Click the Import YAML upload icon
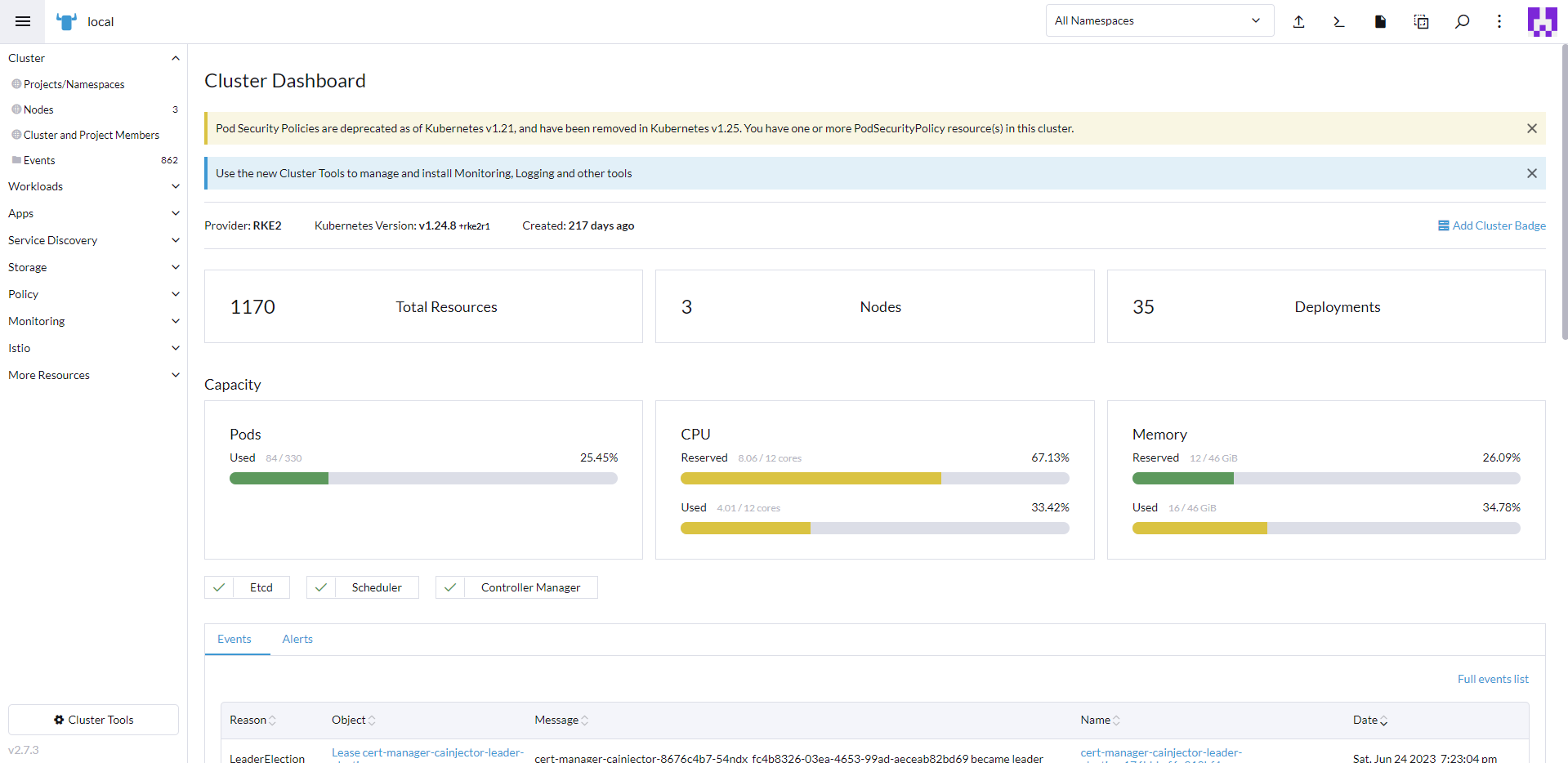Image resolution: width=1568 pixels, height=763 pixels. (1298, 21)
